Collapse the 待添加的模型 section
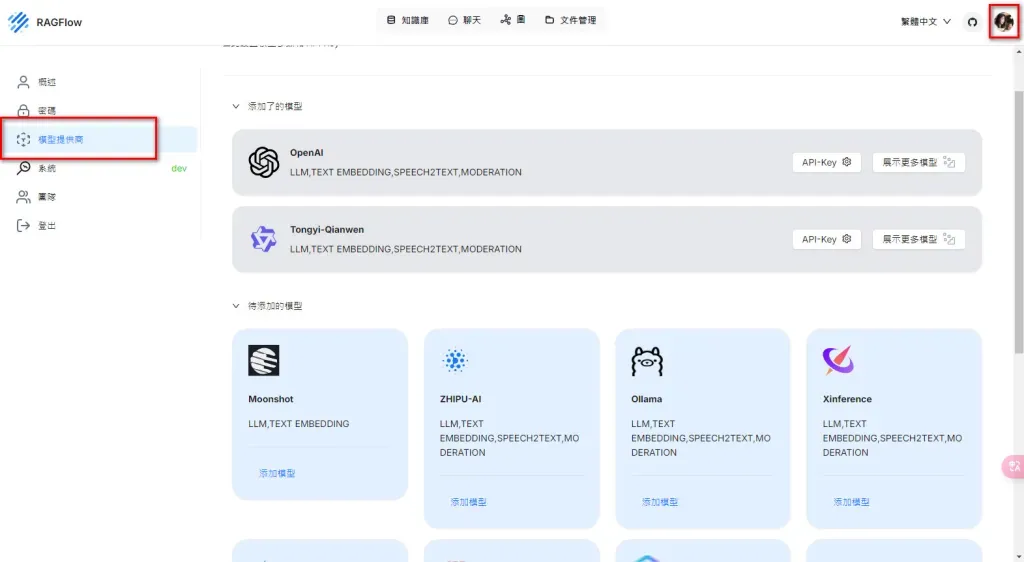The height and width of the screenshot is (562, 1024). 236,306
